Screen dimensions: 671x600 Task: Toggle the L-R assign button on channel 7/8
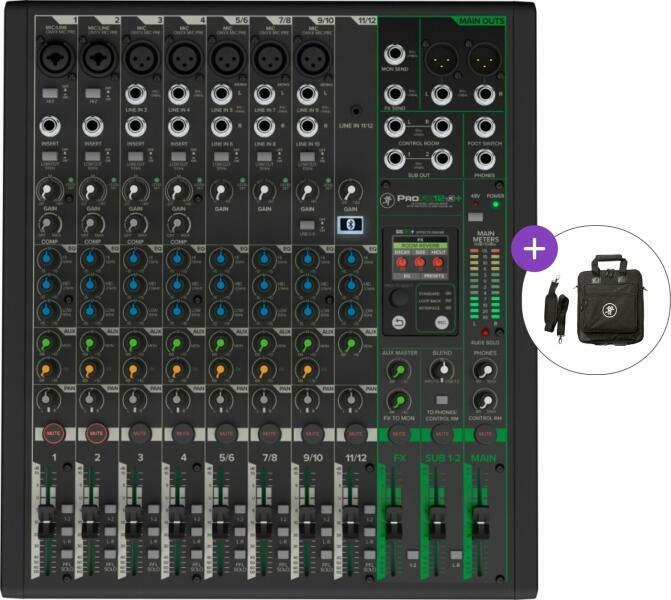pos(282,532)
